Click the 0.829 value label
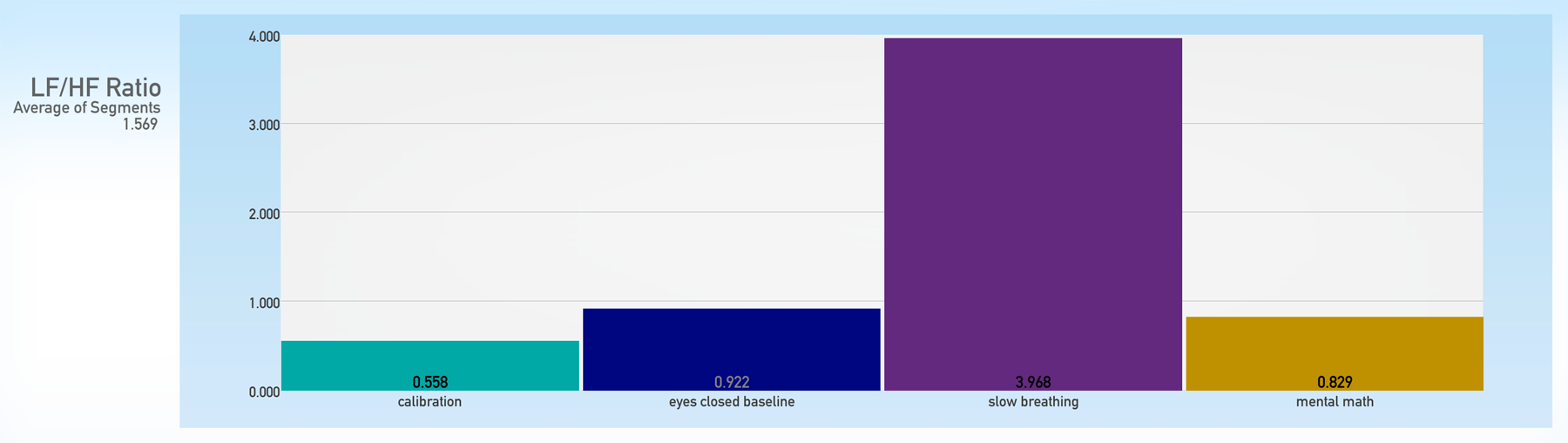This screenshot has width=1568, height=443. [1334, 382]
